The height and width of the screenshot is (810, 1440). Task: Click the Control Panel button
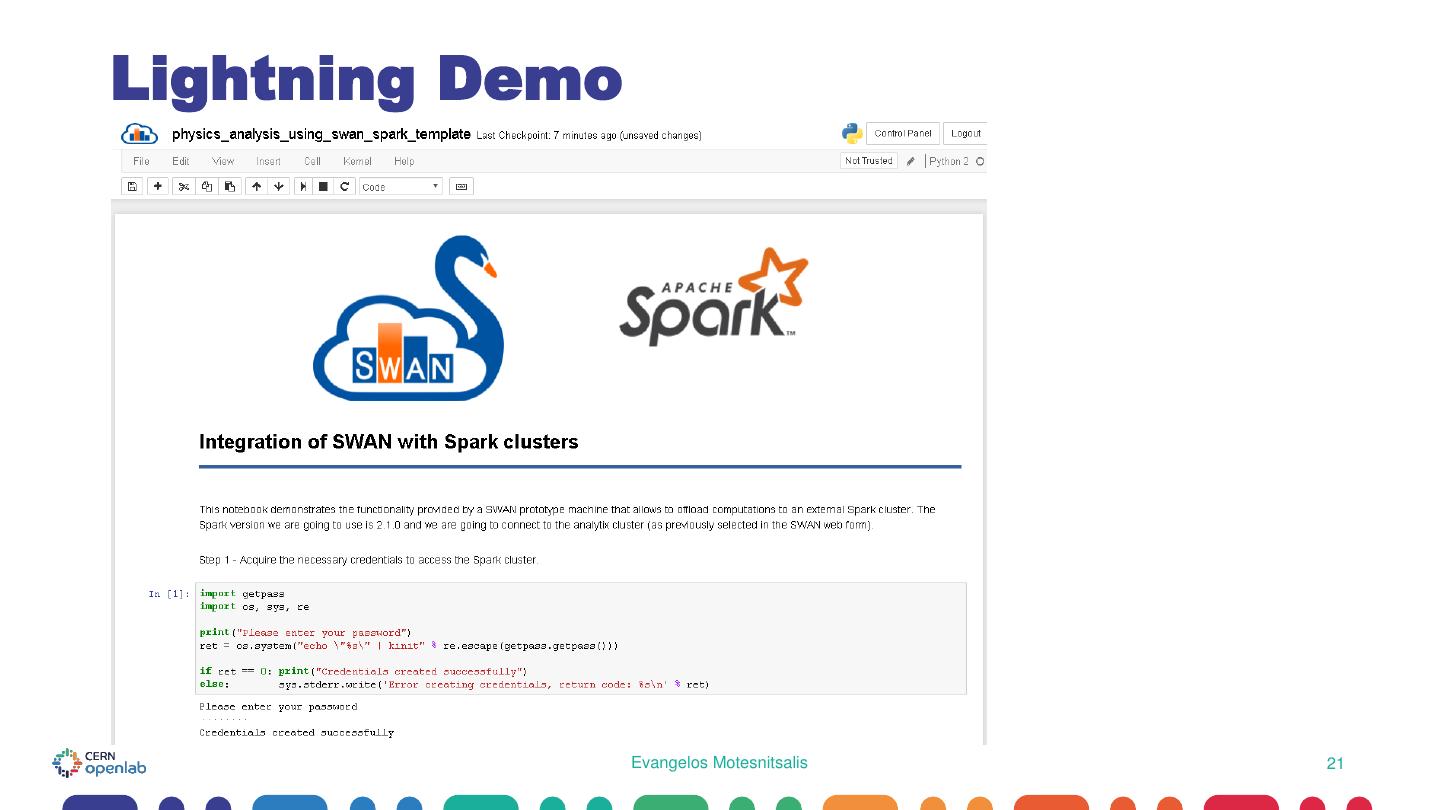(x=902, y=134)
